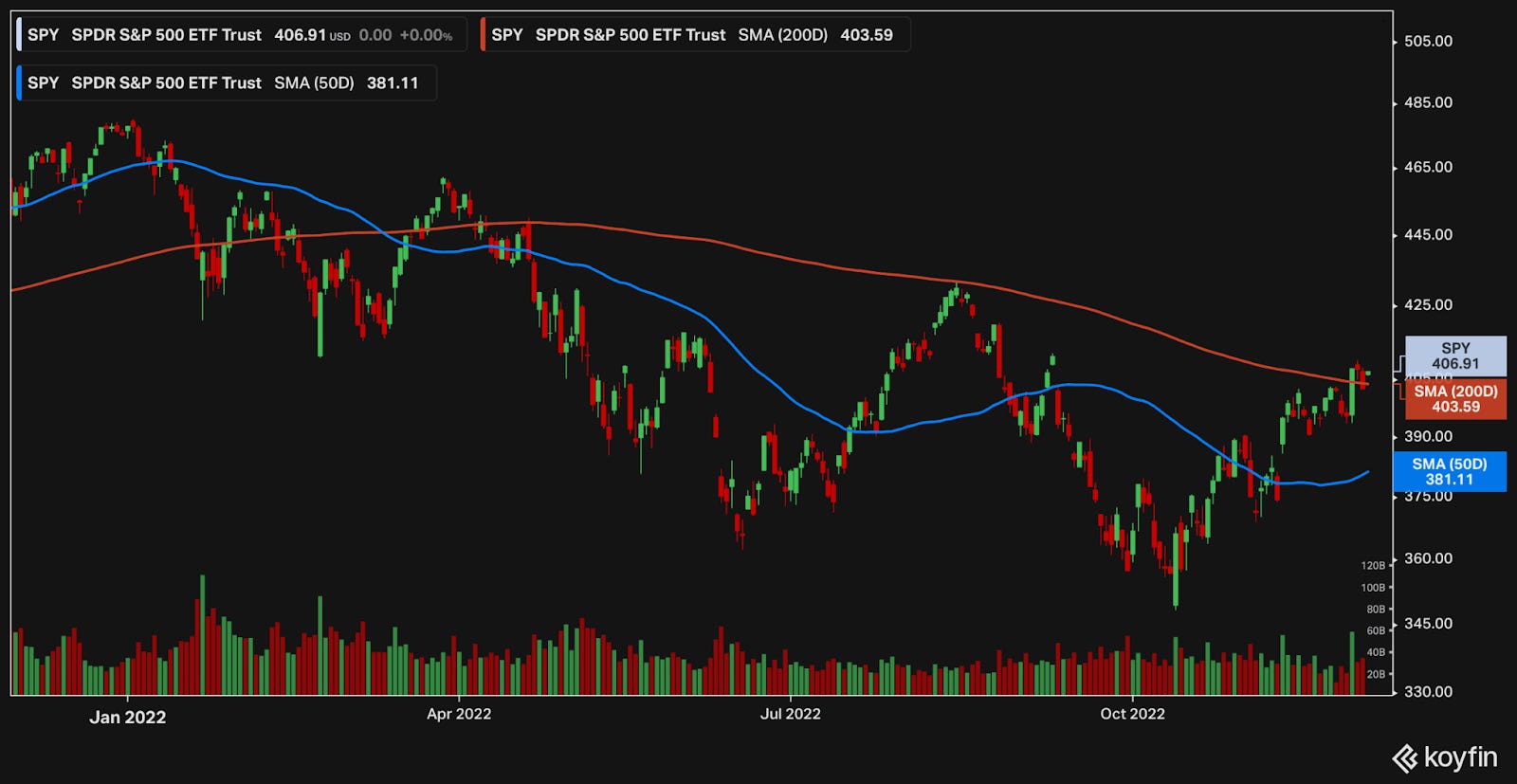Click the Apr 2022 date axis label

tap(459, 714)
